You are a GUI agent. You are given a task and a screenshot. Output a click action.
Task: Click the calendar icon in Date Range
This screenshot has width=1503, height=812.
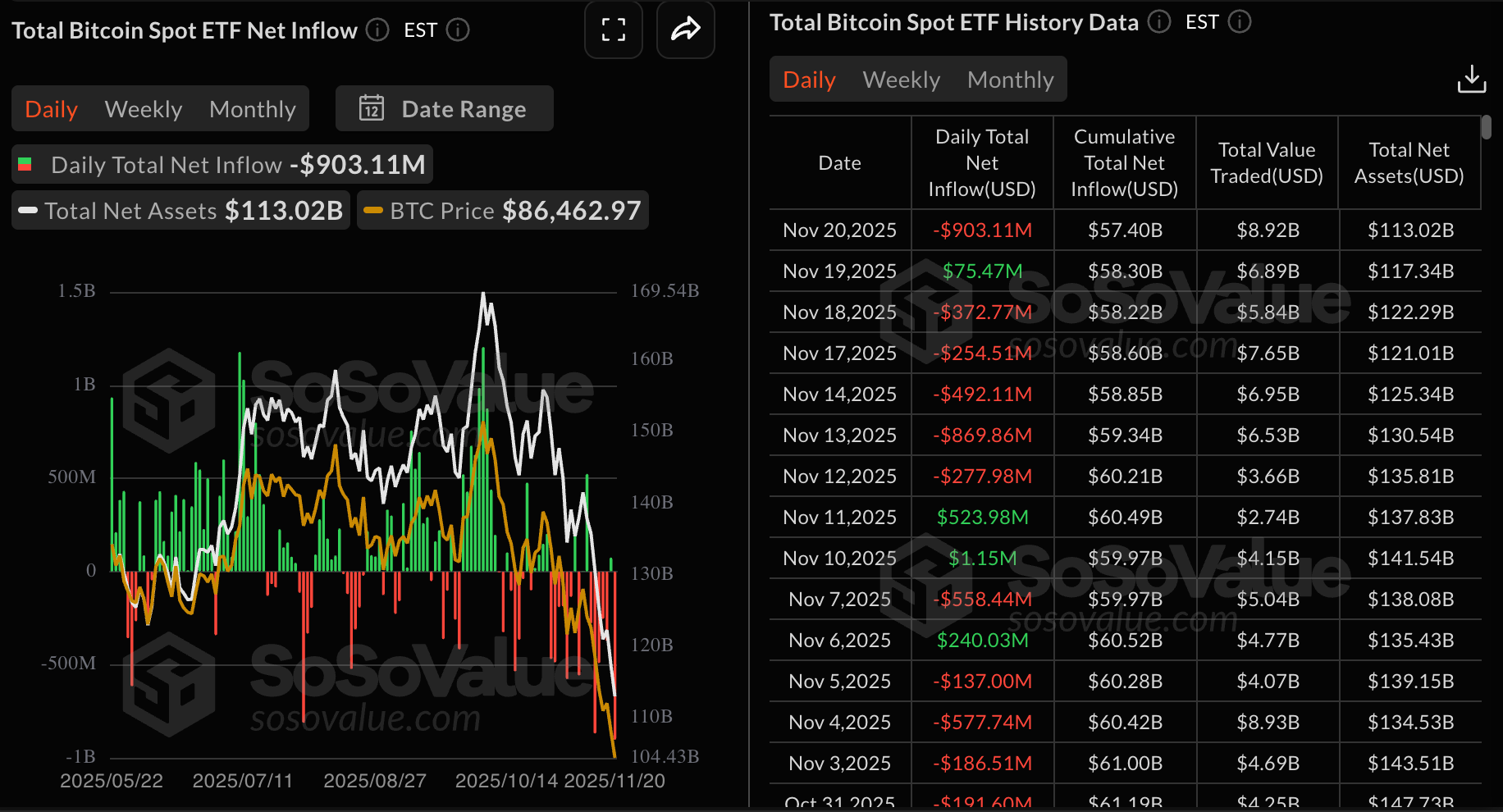point(372,108)
